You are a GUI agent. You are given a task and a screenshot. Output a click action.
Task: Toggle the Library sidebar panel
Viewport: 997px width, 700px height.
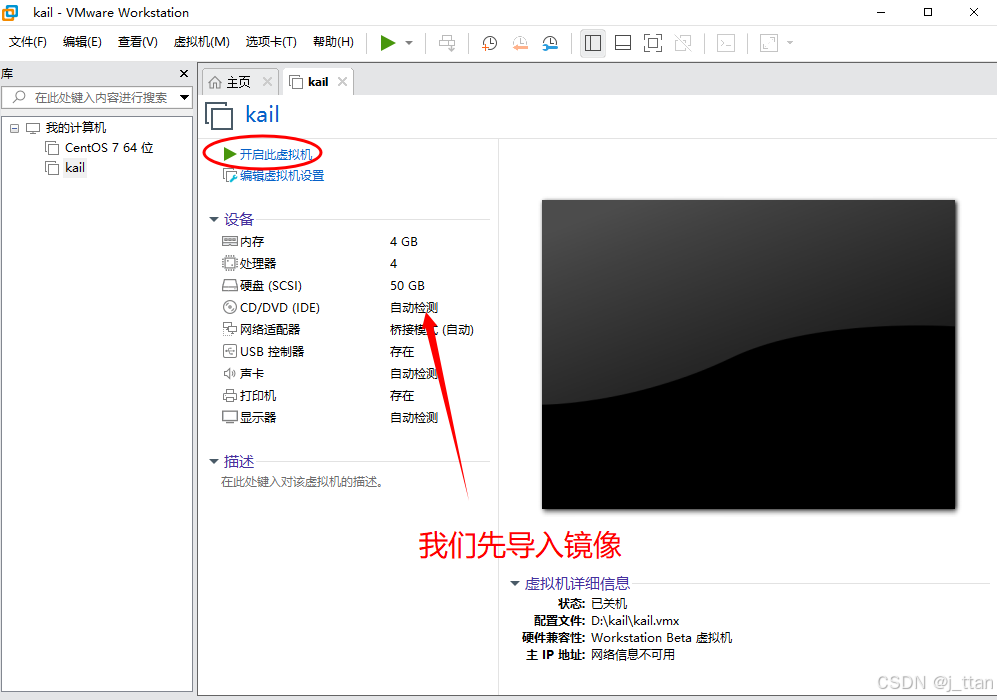coord(592,42)
